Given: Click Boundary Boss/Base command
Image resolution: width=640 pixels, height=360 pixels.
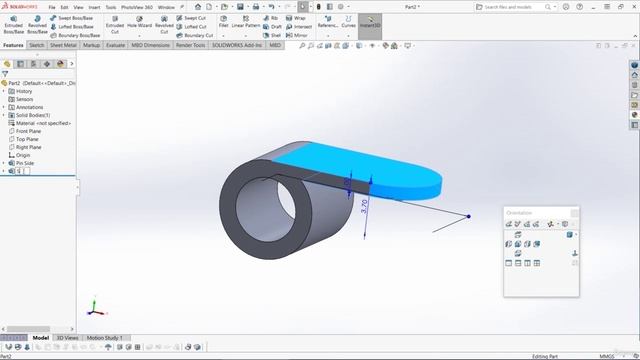Looking at the screenshot, I should tap(75, 36).
